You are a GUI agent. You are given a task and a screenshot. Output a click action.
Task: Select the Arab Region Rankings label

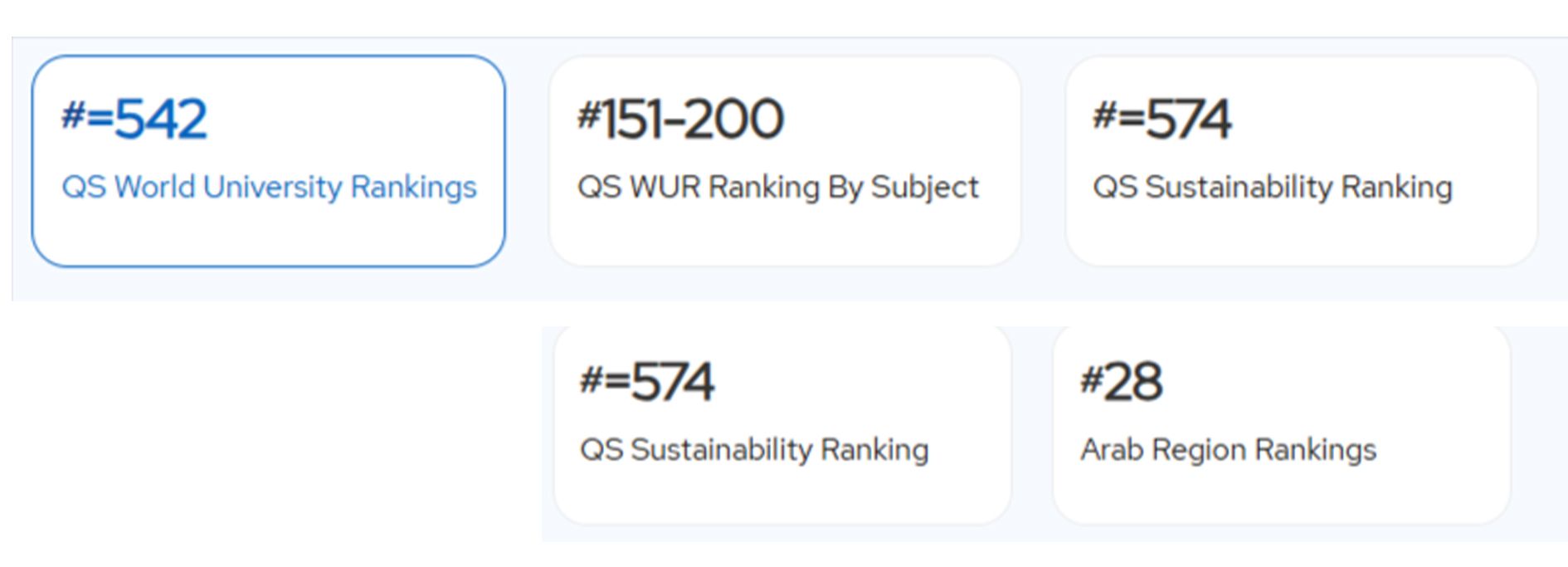tap(1228, 450)
